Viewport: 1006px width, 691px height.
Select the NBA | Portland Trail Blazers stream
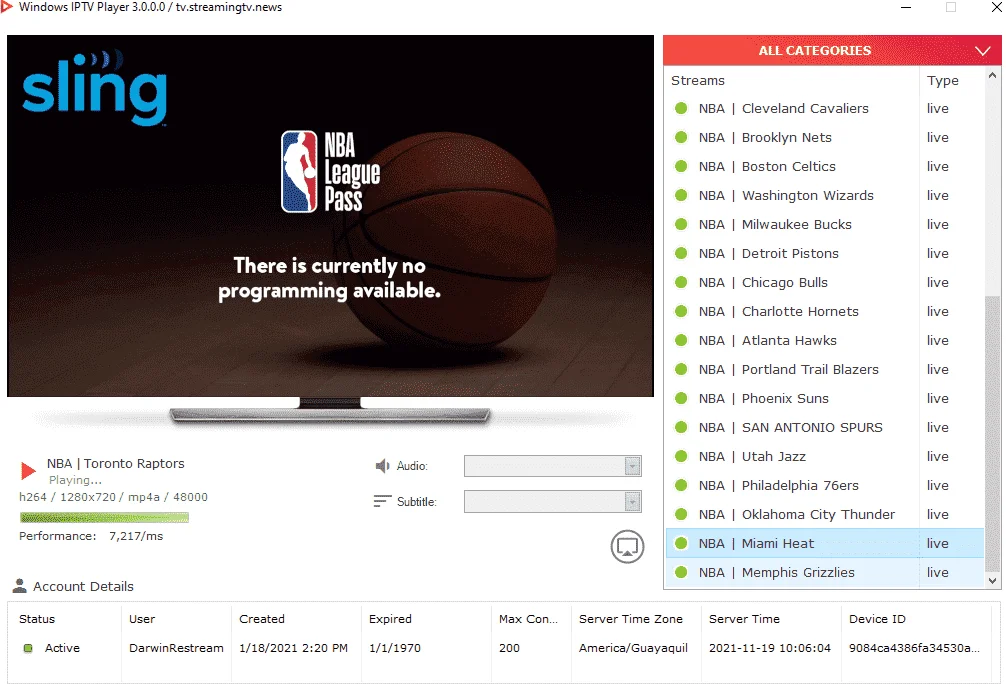(824, 370)
